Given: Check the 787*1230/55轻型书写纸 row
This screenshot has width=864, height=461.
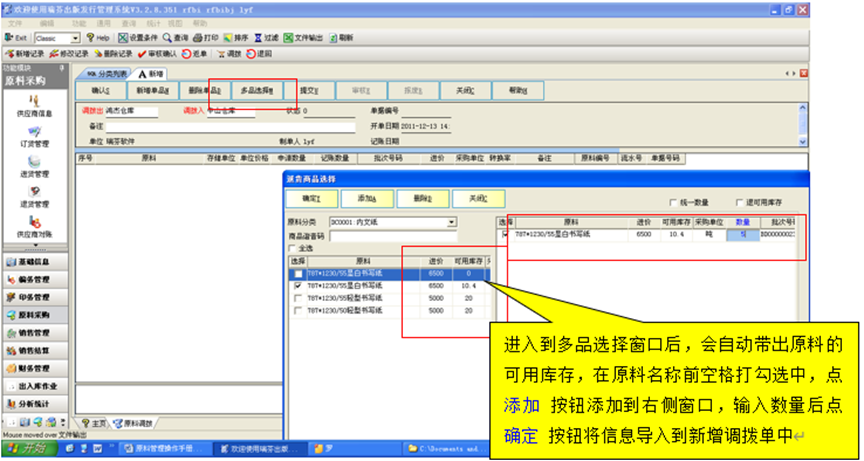Looking at the screenshot, I should 298,299.
